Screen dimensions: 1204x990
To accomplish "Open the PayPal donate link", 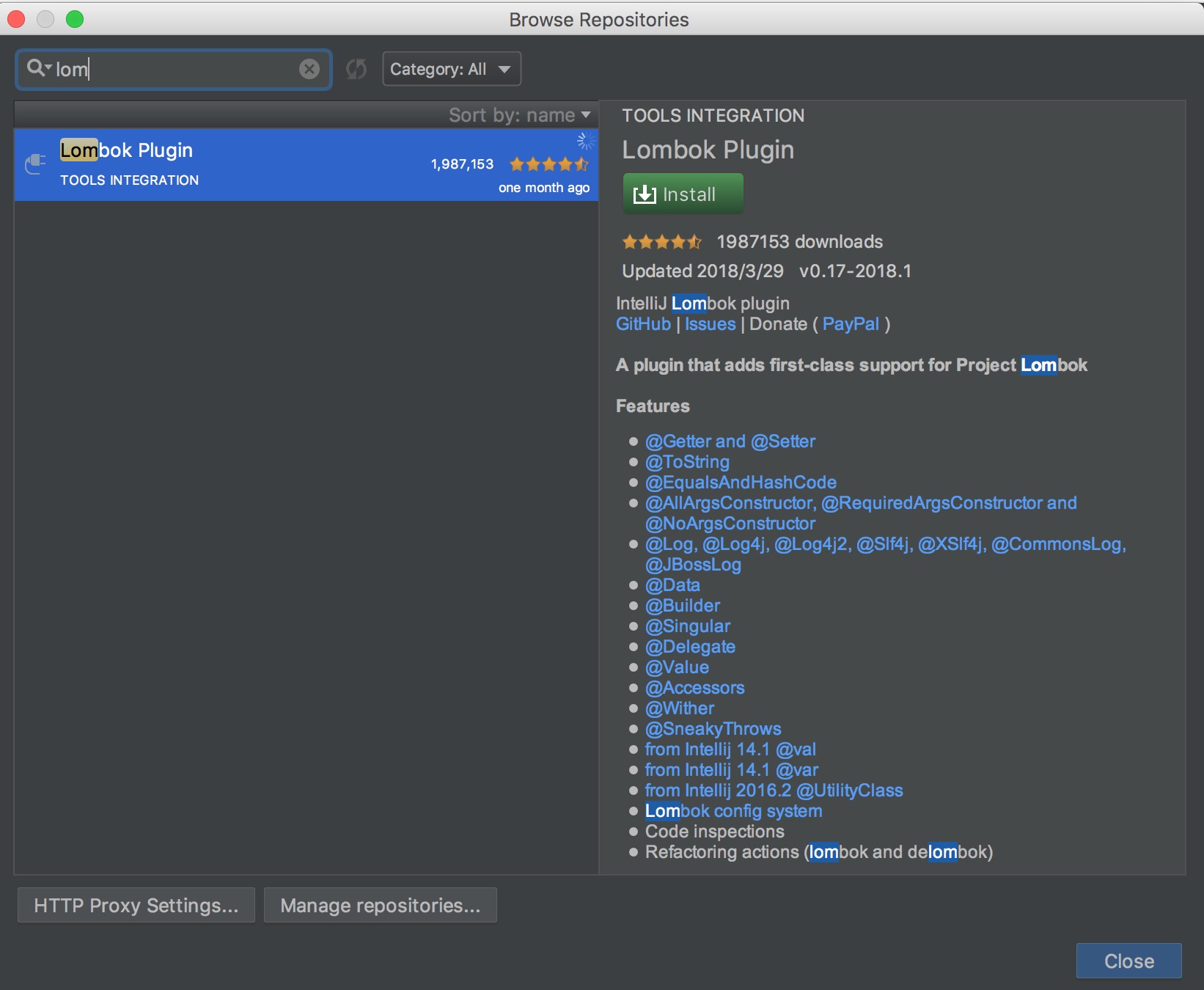I will coord(851,324).
